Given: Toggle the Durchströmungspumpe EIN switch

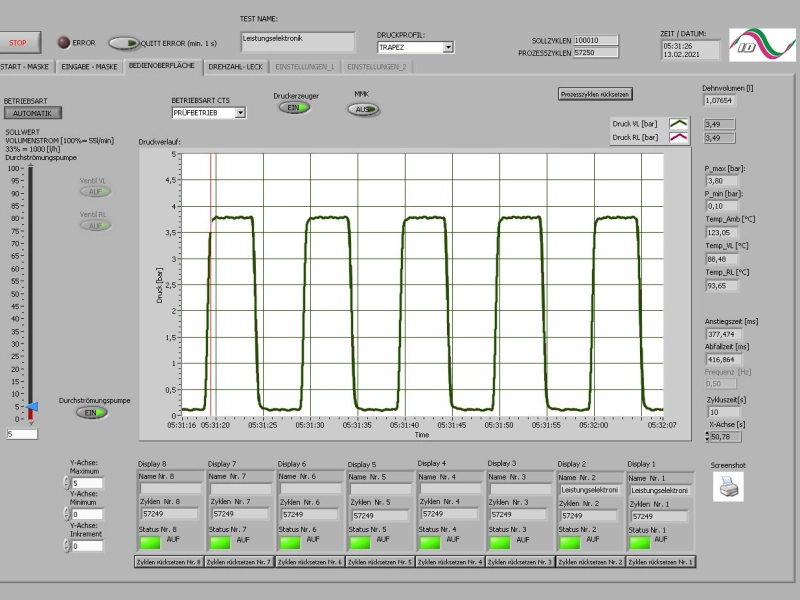Looking at the screenshot, I should tap(92, 413).
